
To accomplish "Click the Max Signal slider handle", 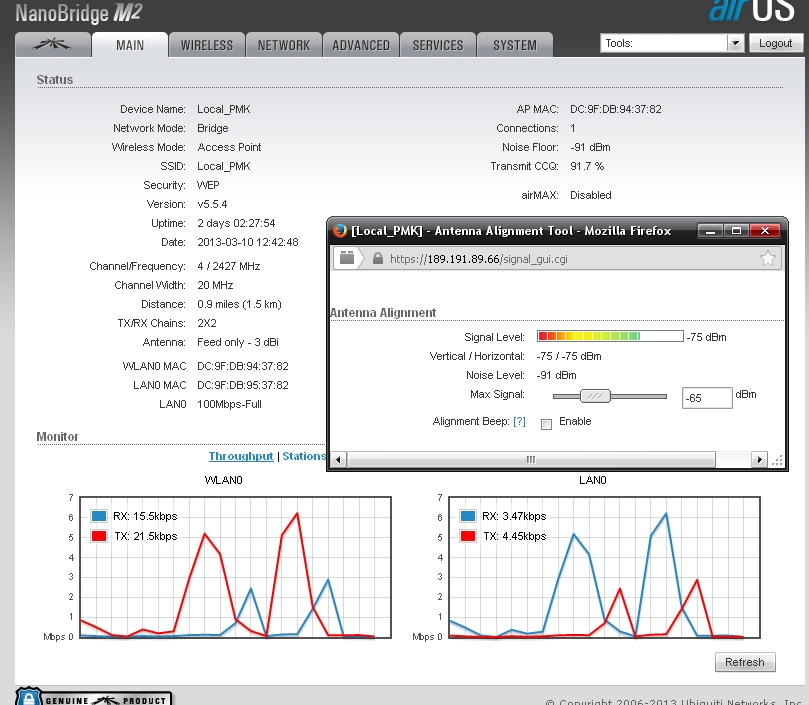I will click(595, 396).
